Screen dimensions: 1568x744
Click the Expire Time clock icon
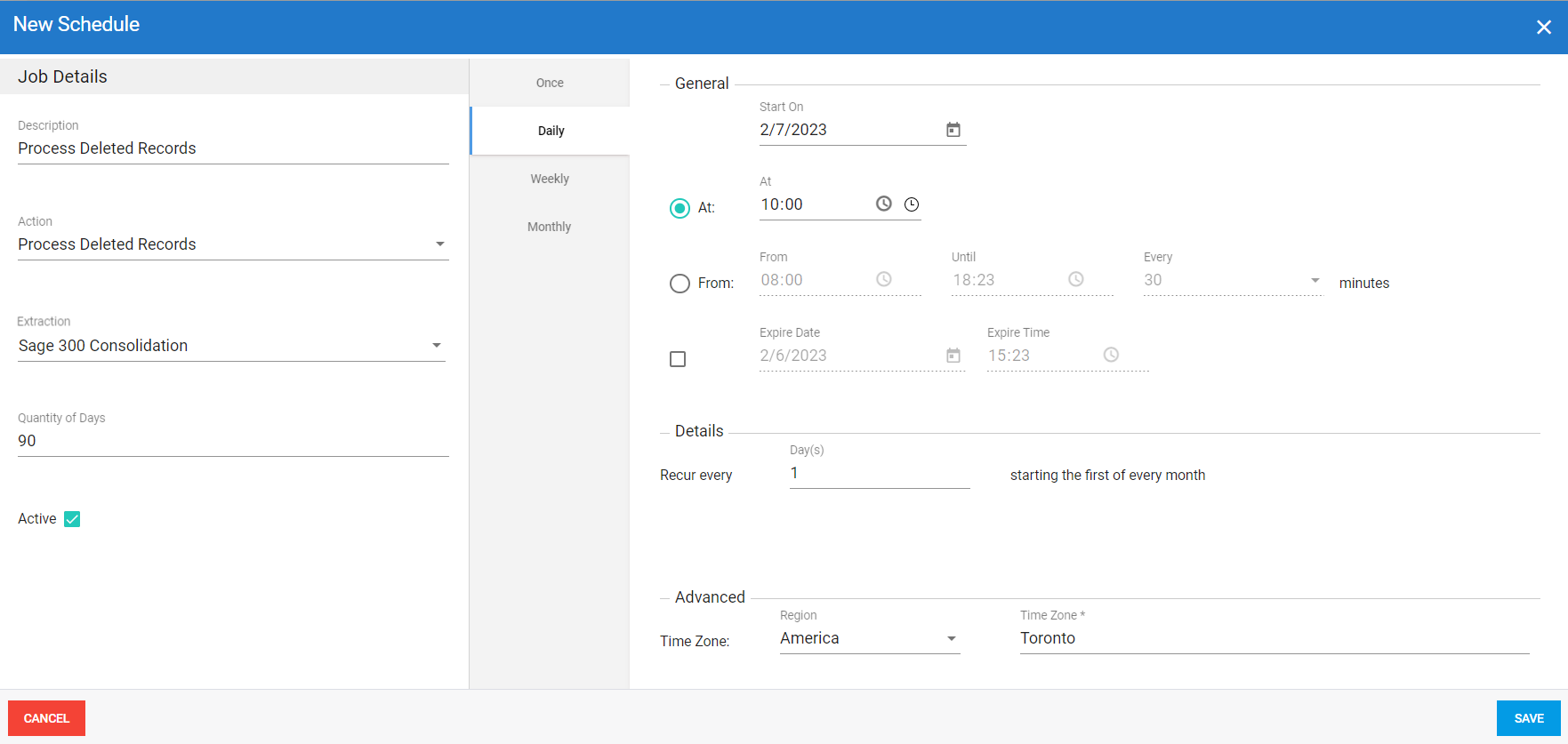coord(1111,355)
